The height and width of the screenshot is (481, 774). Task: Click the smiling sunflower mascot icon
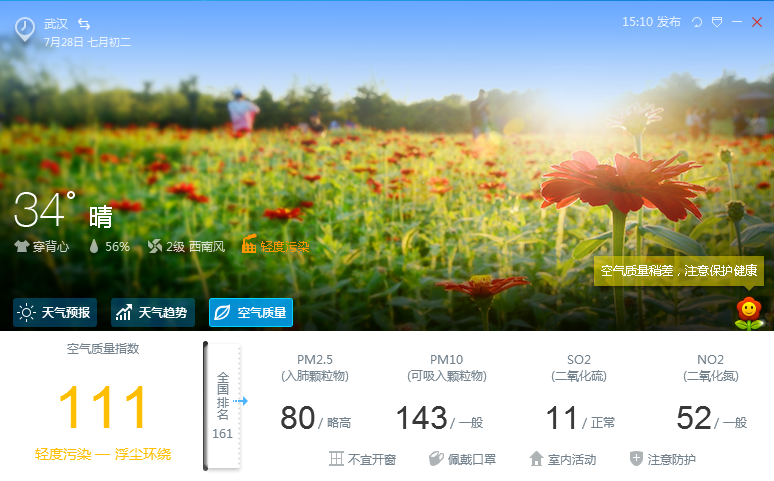tap(748, 313)
